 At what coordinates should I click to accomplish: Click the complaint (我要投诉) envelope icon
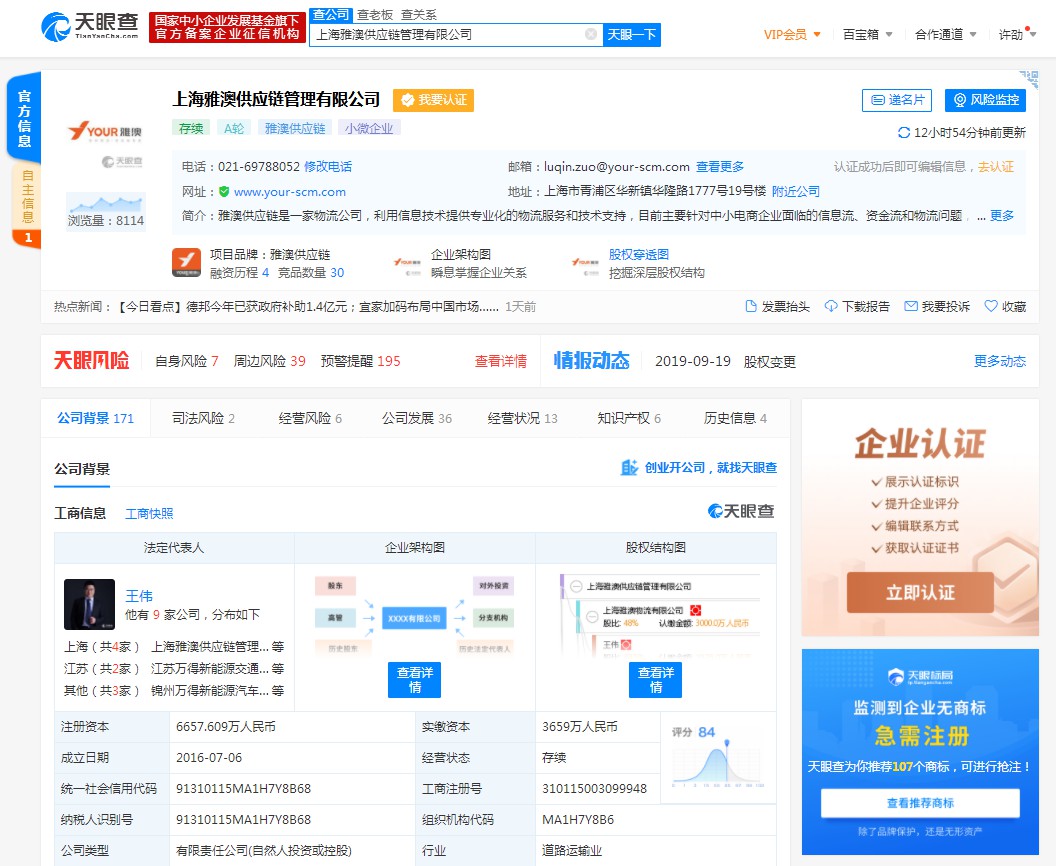click(911, 306)
